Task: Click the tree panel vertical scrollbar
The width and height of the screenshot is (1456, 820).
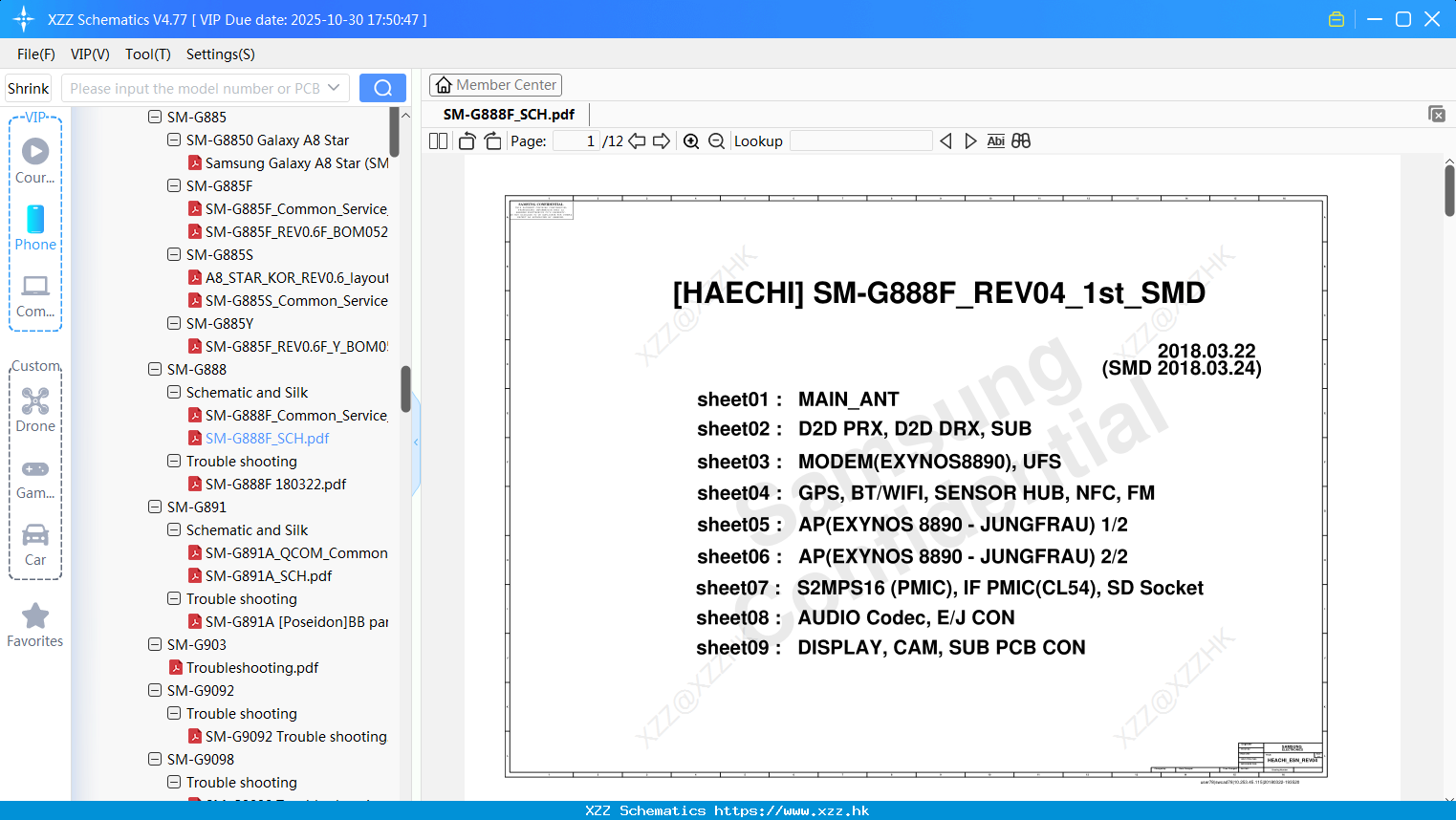Action: coord(405,389)
